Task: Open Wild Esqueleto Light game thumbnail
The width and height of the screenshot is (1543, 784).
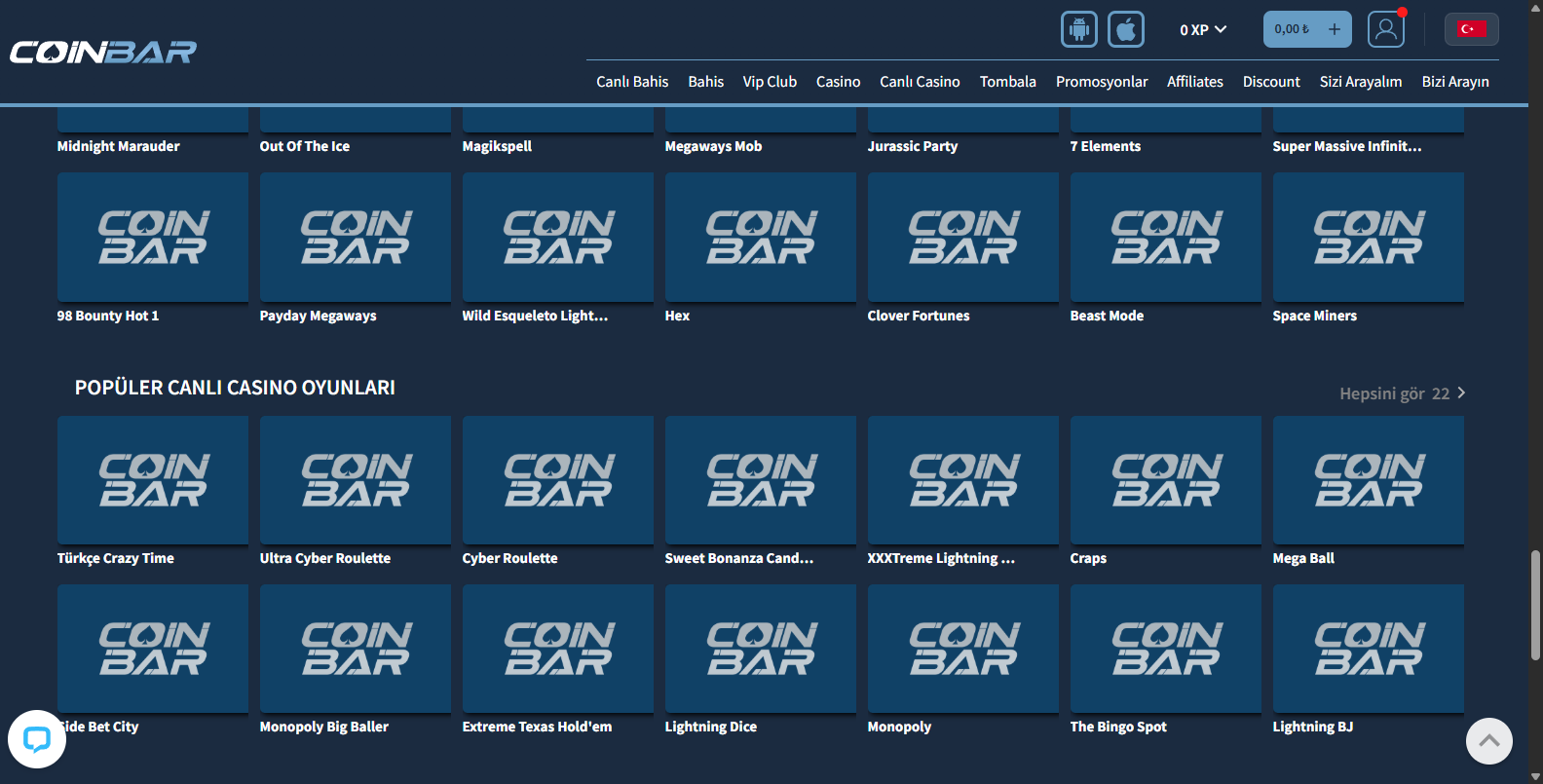Action: pyautogui.click(x=558, y=237)
